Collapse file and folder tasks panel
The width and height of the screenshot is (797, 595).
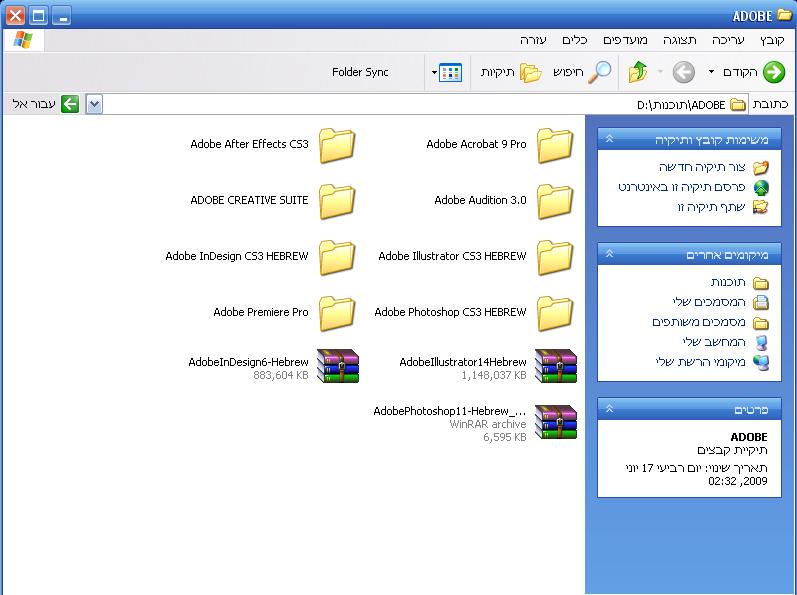pos(610,139)
